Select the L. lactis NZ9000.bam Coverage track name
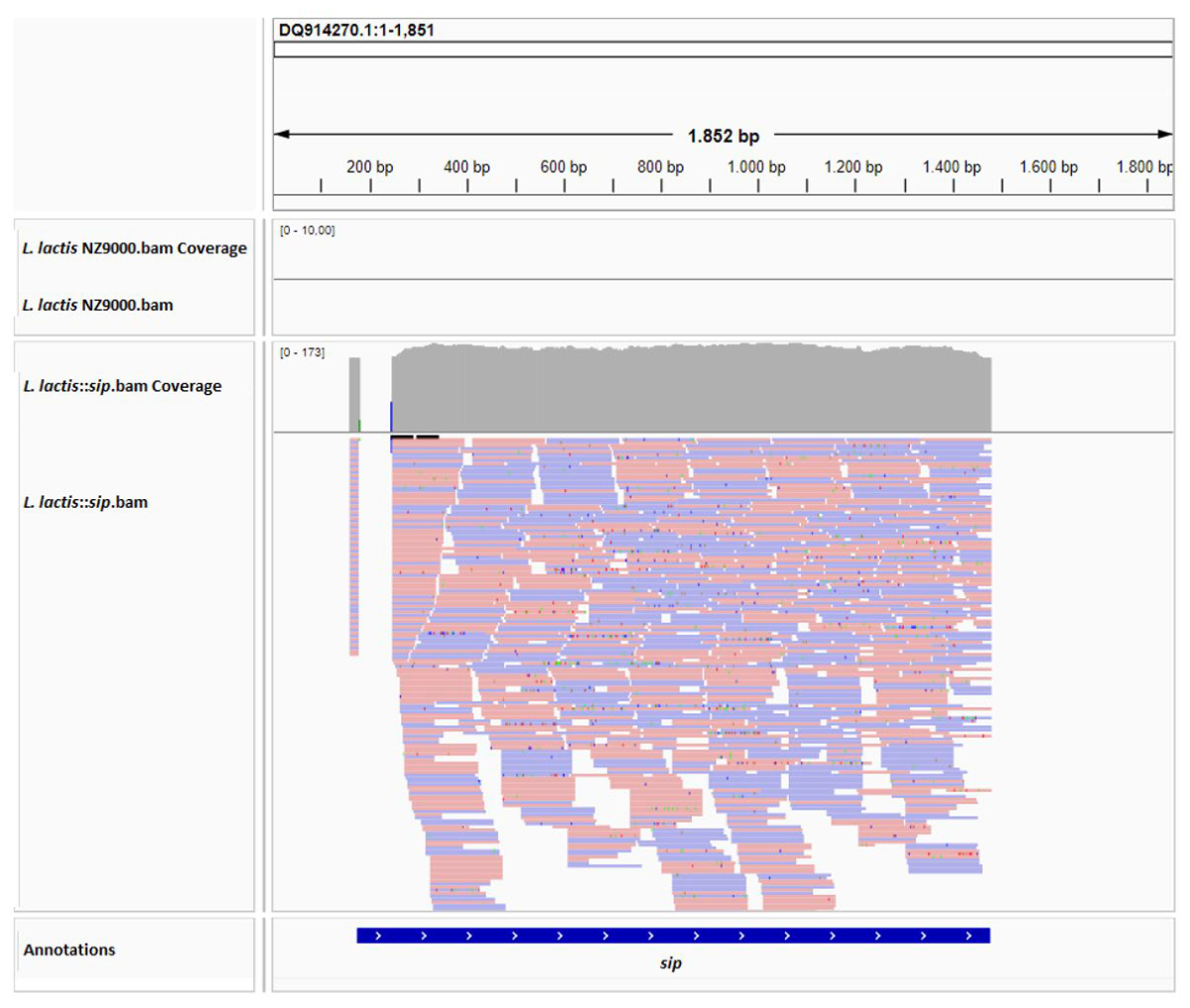The width and height of the screenshot is (1190, 1008). click(134, 248)
